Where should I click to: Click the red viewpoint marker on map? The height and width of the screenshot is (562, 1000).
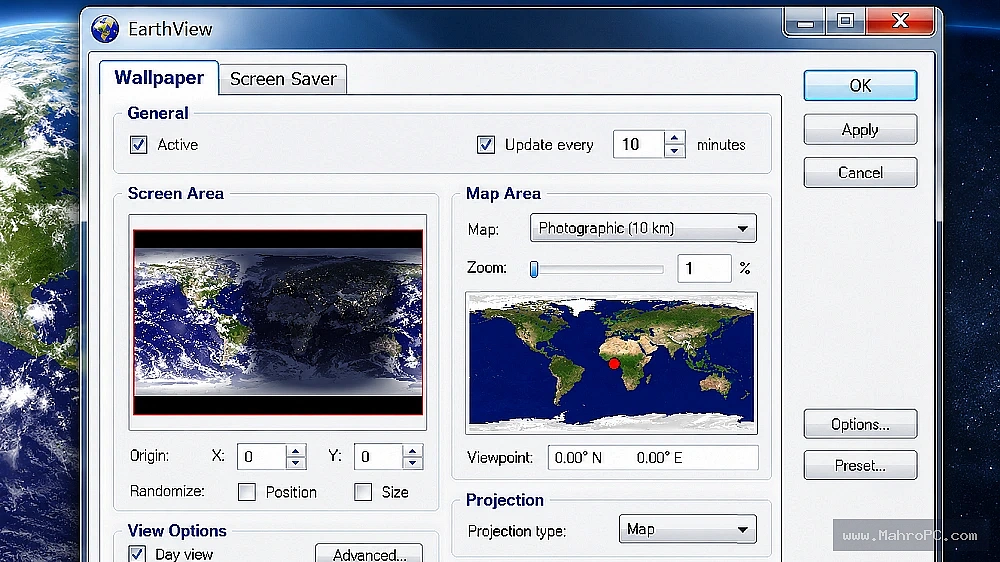[x=614, y=364]
